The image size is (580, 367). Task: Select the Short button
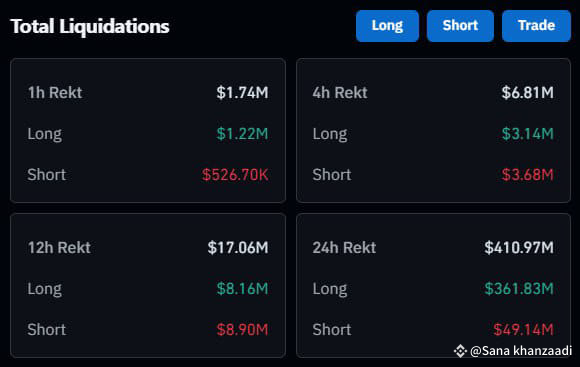point(460,26)
